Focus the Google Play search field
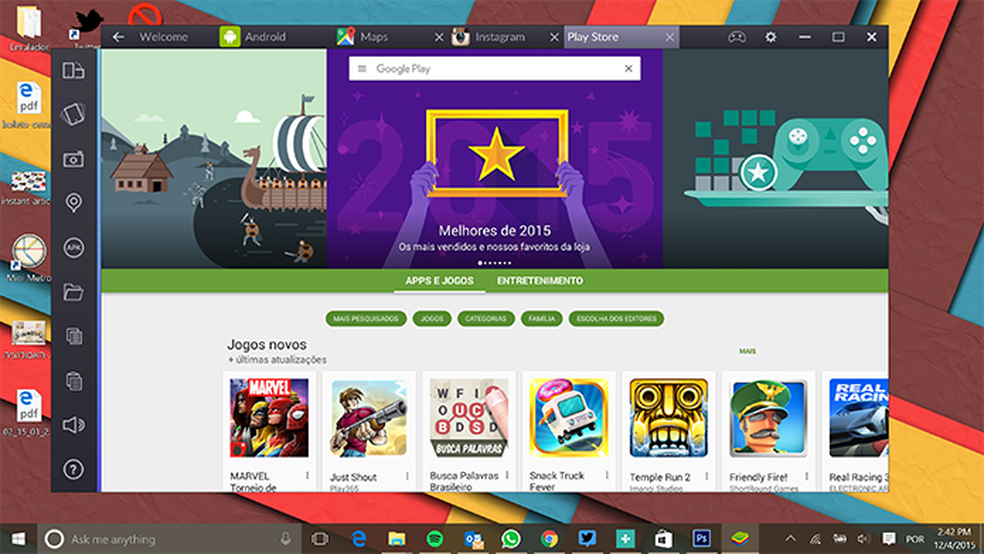The width and height of the screenshot is (984, 554). (495, 69)
